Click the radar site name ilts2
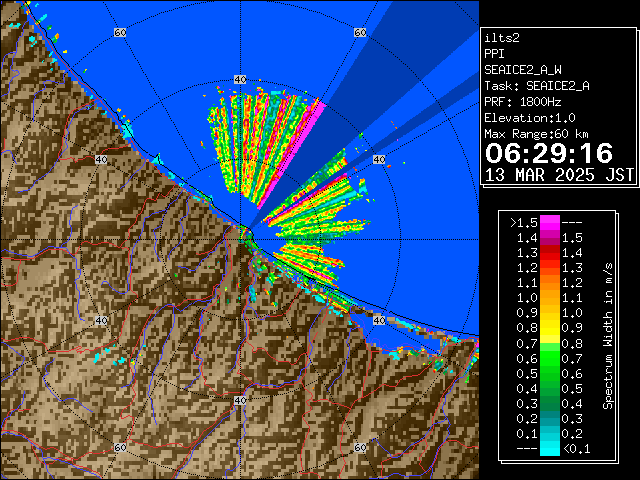Viewport: 640px width, 480px height. (x=502, y=38)
